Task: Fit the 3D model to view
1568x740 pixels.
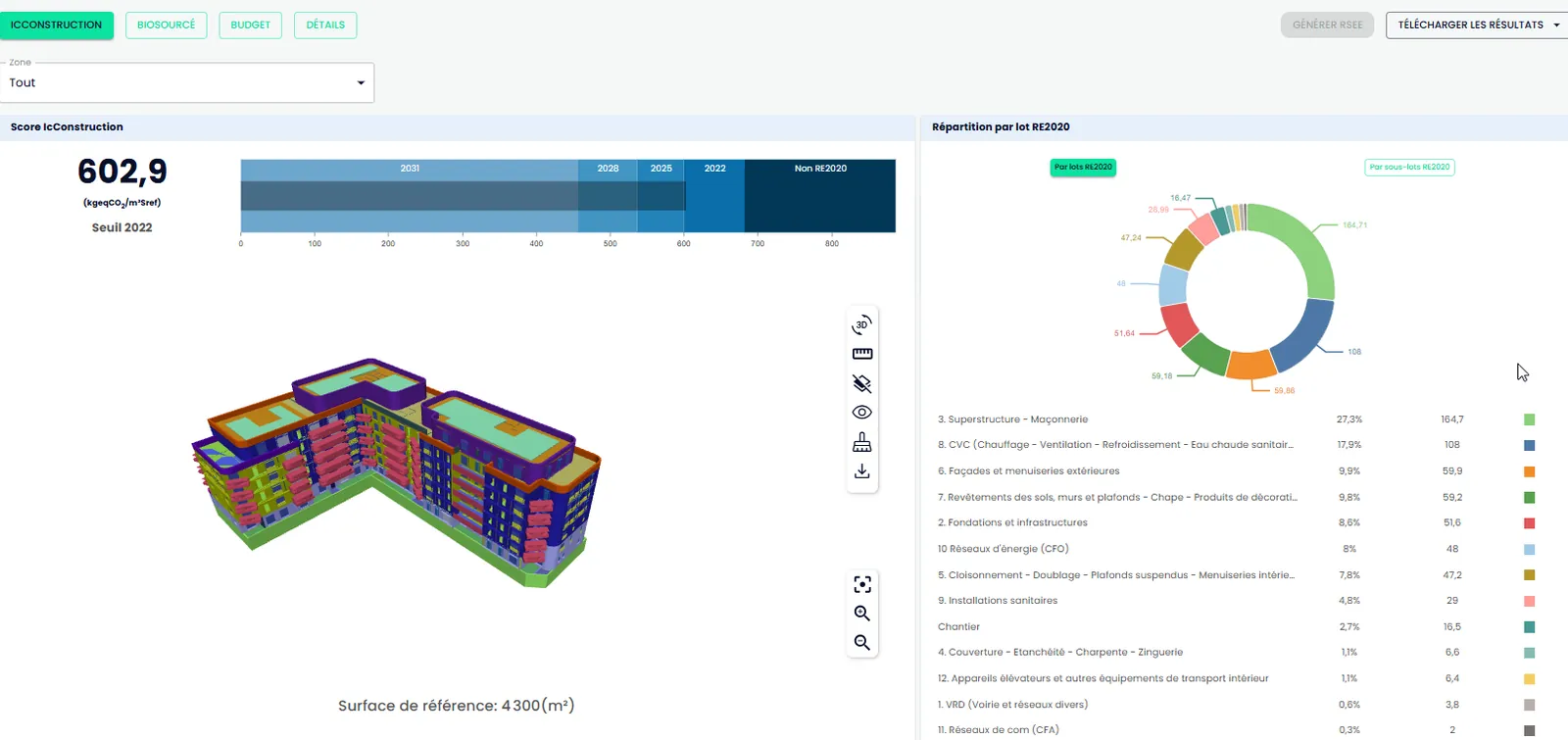Action: click(x=862, y=584)
